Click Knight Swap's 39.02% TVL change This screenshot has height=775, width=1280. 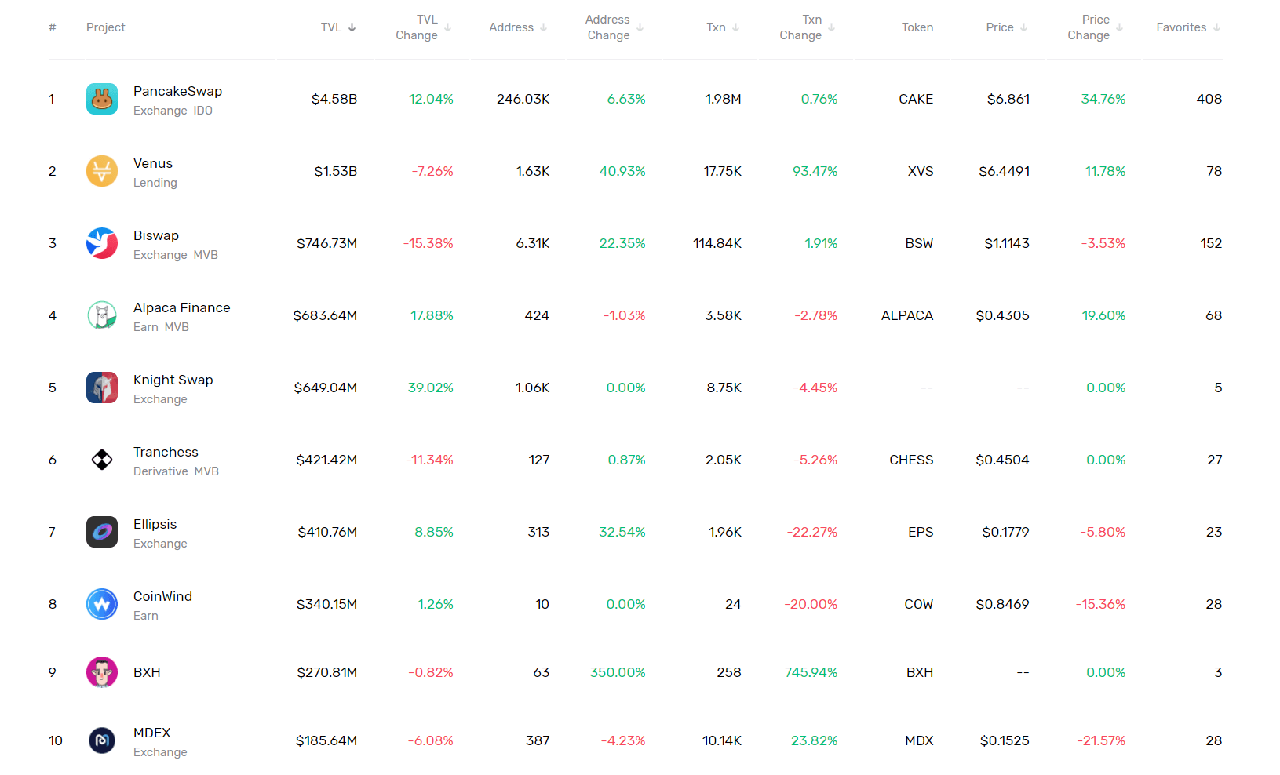[x=431, y=387]
